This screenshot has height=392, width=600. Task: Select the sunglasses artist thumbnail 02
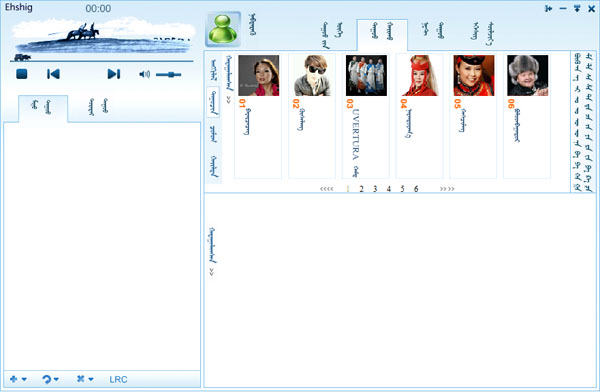coord(312,75)
